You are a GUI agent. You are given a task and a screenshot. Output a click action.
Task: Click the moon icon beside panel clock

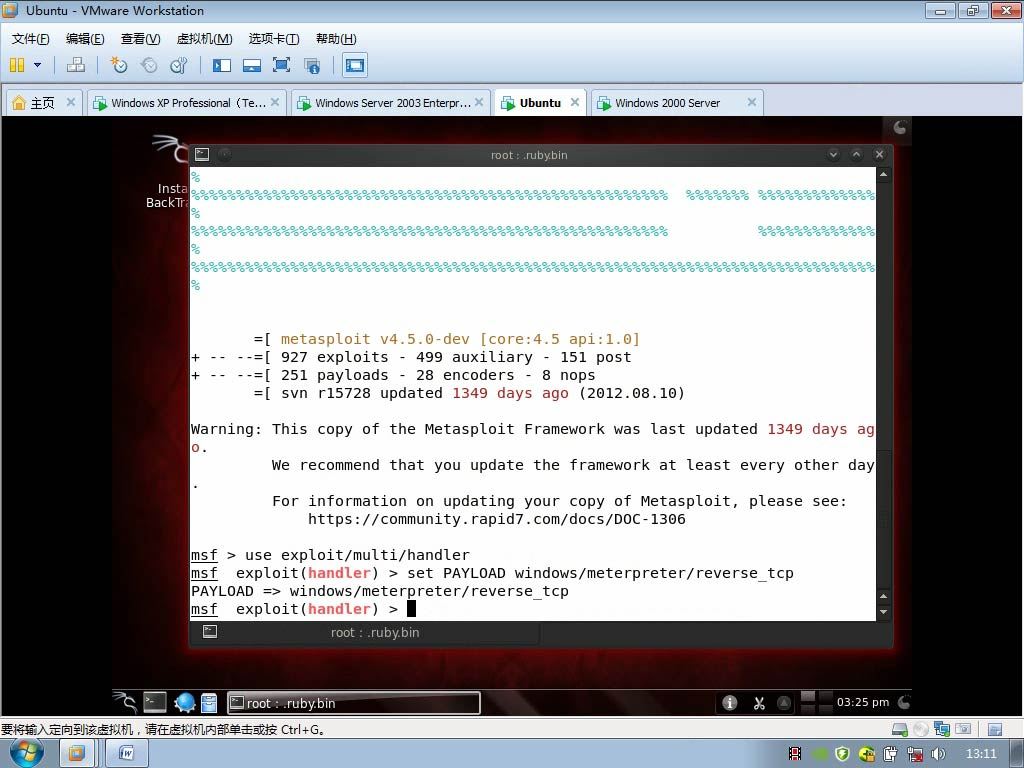(904, 702)
